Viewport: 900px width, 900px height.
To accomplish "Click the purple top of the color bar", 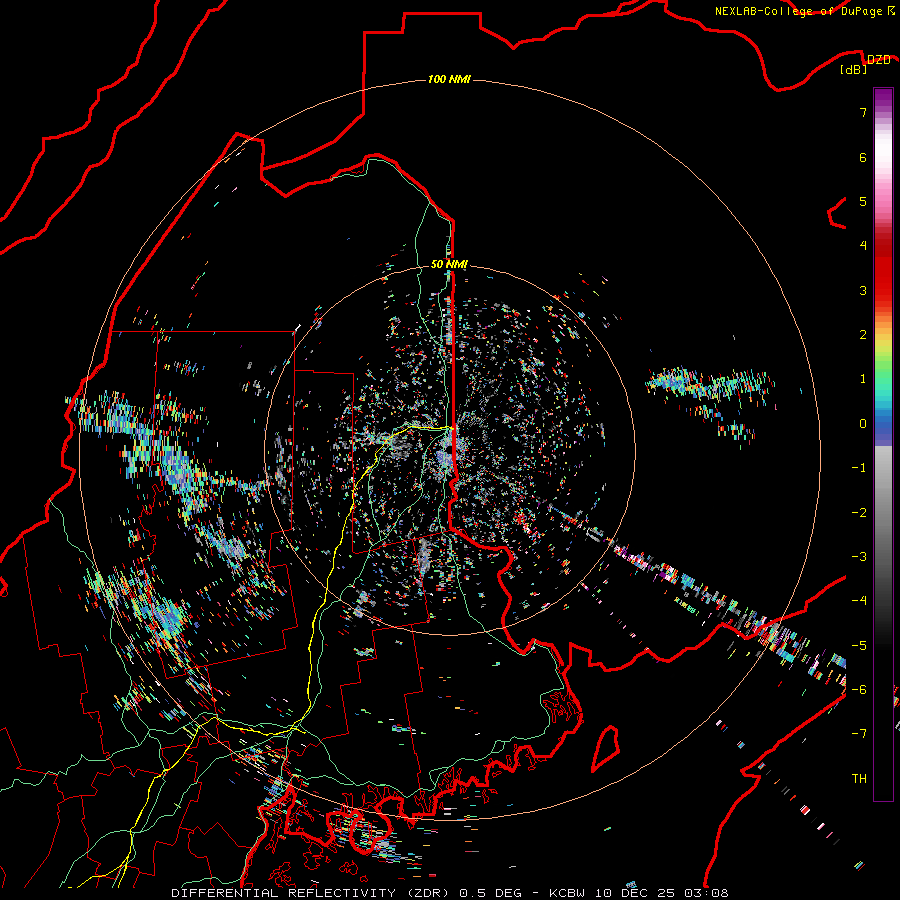I will tap(883, 98).
